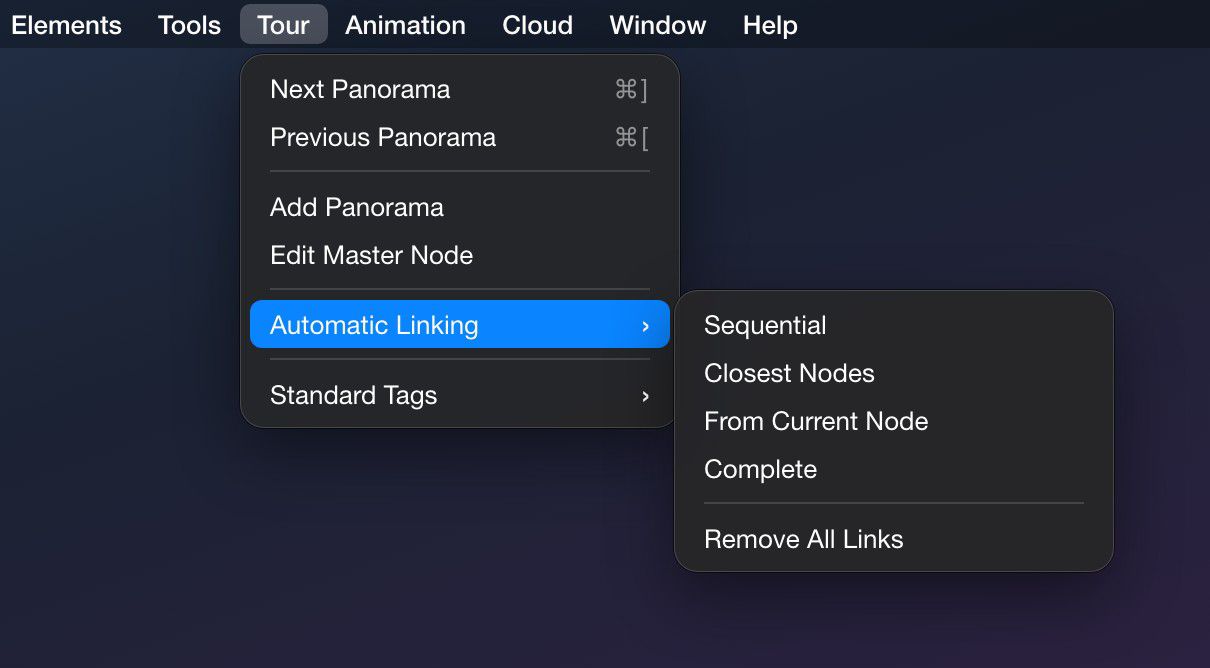The height and width of the screenshot is (668, 1210).
Task: Open the Window menu
Action: (x=657, y=25)
